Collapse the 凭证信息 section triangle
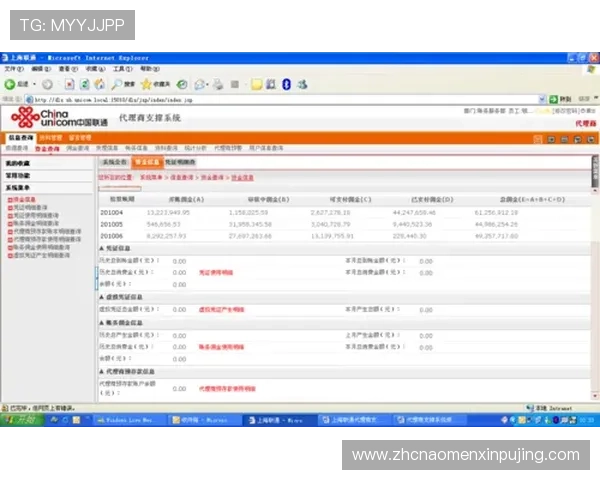 (x=100, y=247)
